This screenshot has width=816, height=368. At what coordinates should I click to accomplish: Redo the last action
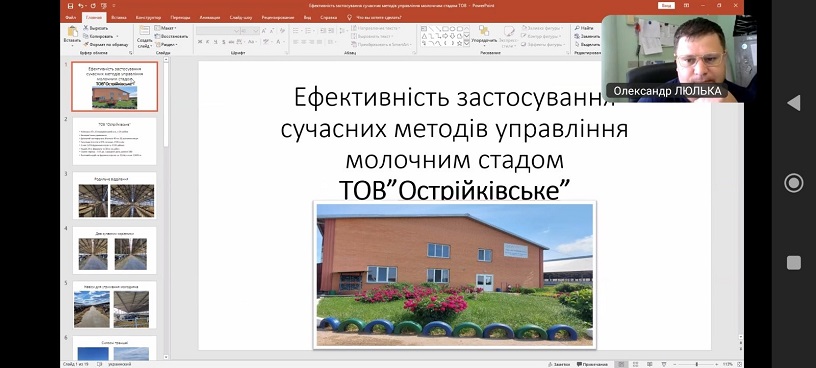(93, 6)
